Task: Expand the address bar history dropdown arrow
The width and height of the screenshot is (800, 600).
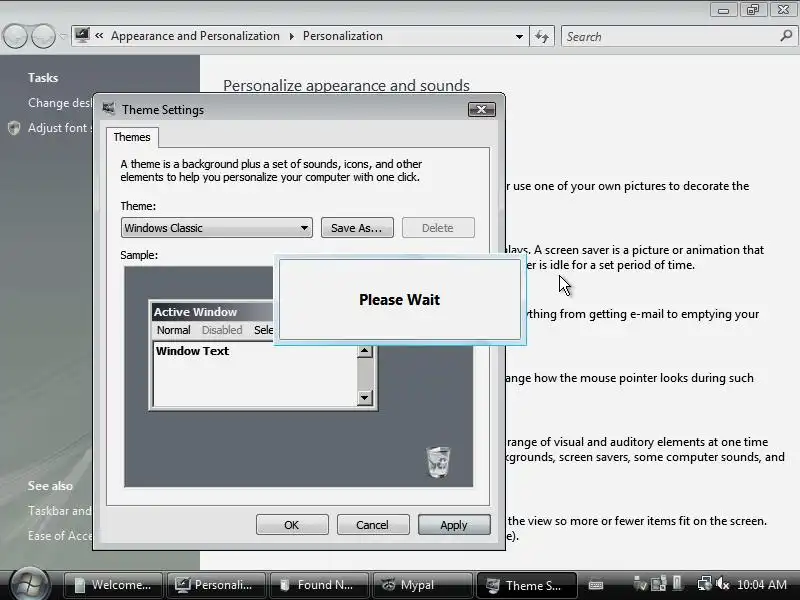Action: [x=519, y=36]
